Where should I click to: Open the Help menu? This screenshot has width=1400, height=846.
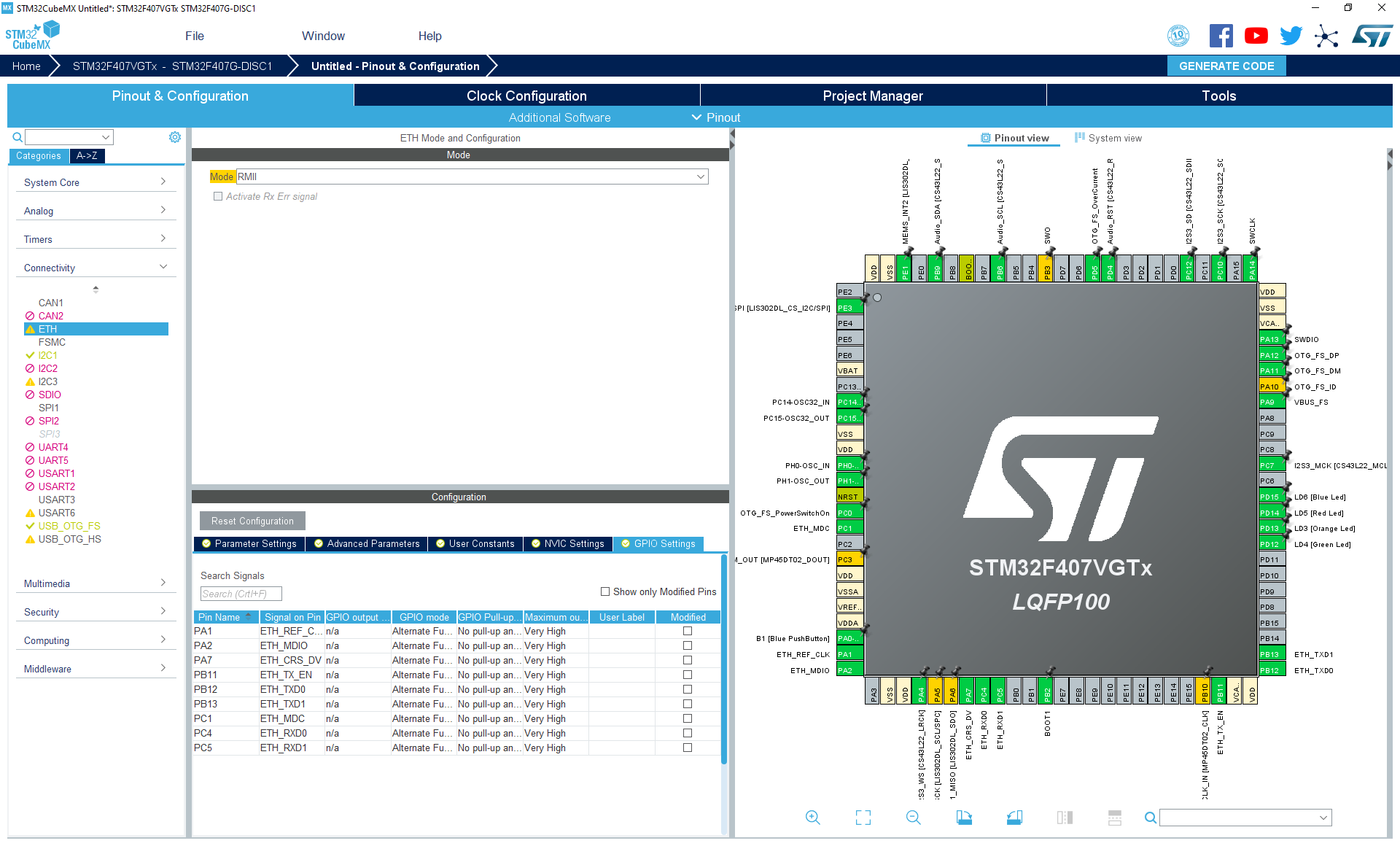[x=429, y=36]
